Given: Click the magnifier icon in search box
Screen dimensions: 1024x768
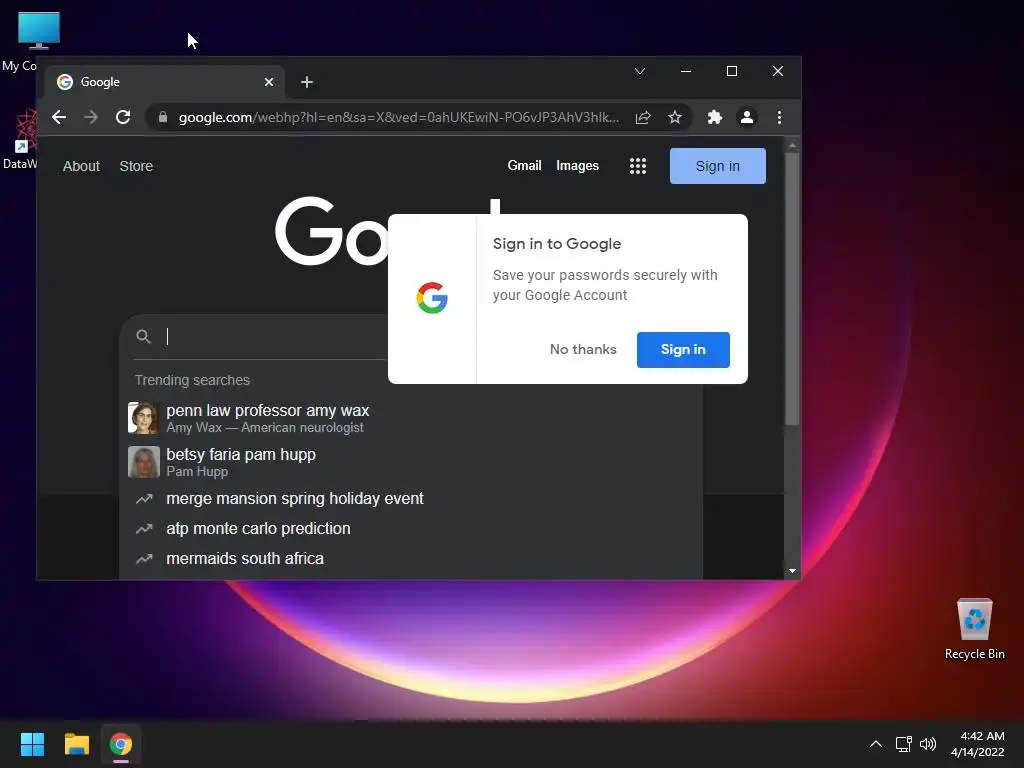Looking at the screenshot, I should [144, 336].
